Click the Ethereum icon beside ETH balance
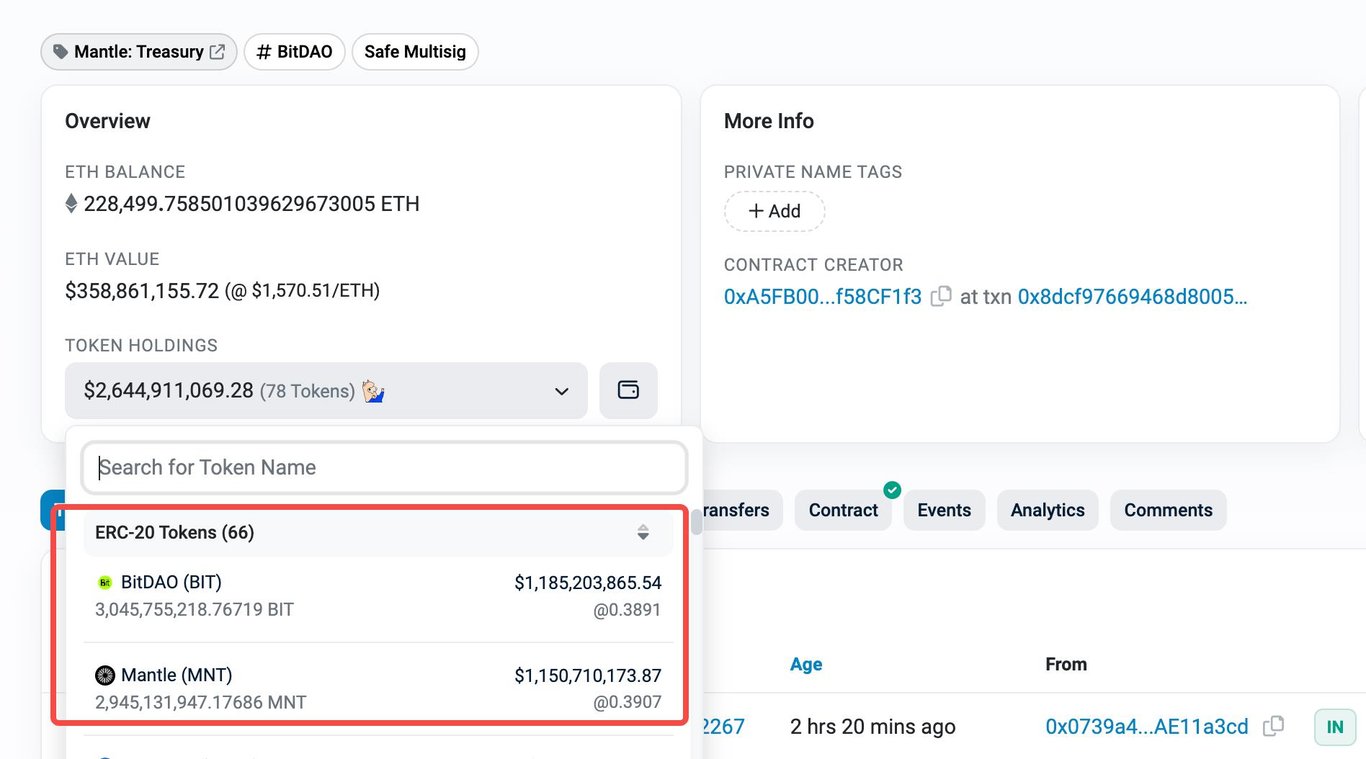The height and width of the screenshot is (759, 1366). 71,204
